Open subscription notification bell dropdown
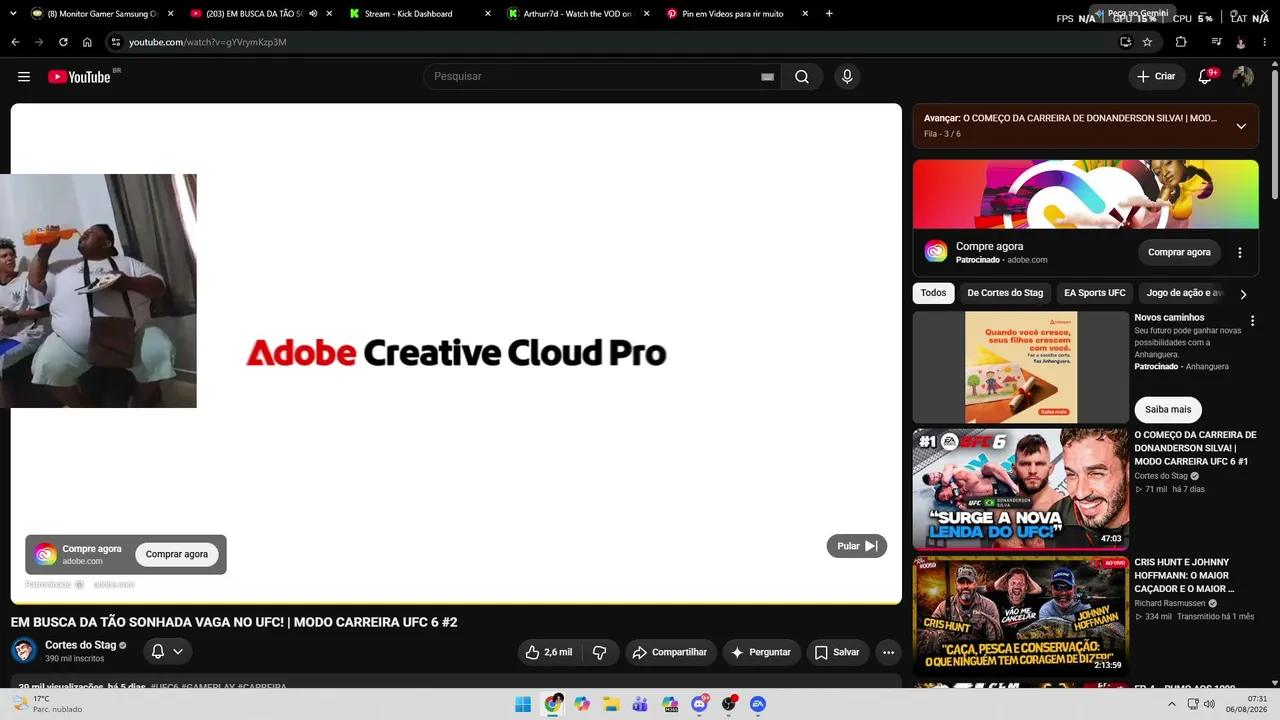The height and width of the screenshot is (720, 1280). click(x=167, y=652)
